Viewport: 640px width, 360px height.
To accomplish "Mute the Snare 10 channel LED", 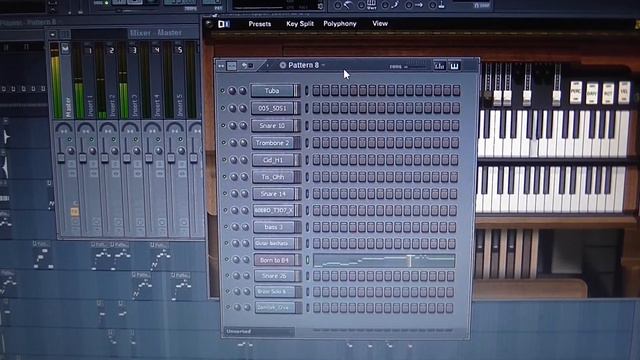I will pos(223,126).
